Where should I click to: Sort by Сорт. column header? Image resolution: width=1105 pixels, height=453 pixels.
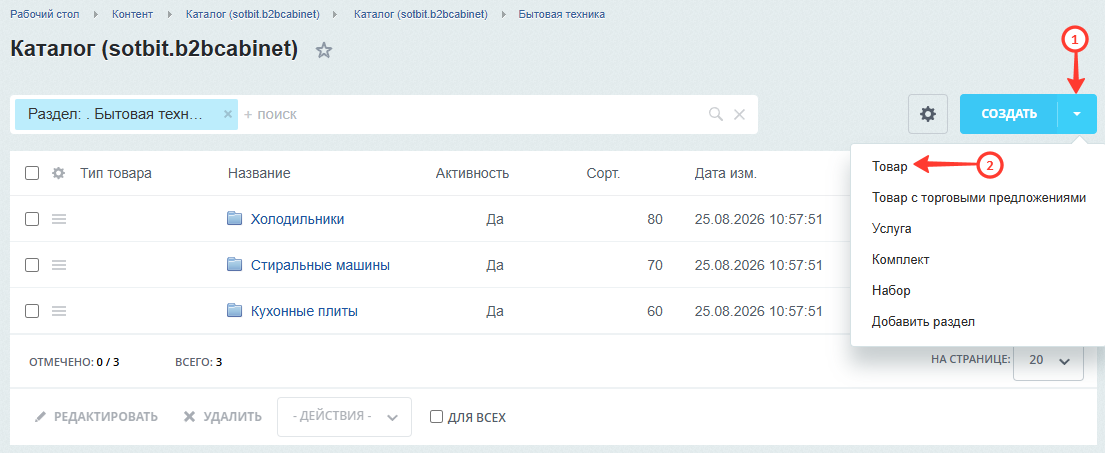[x=603, y=173]
